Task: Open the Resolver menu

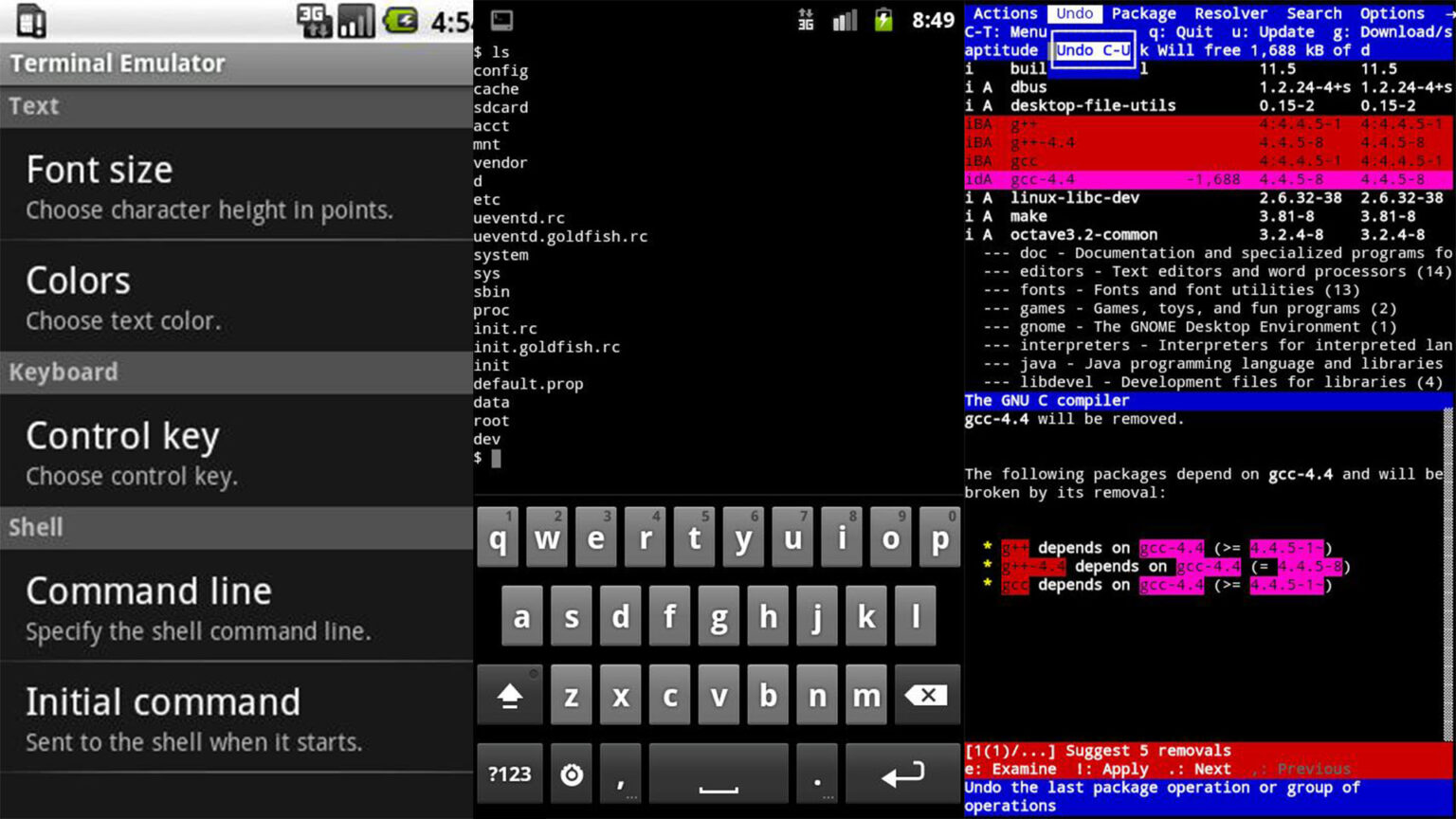Action: point(1230,13)
